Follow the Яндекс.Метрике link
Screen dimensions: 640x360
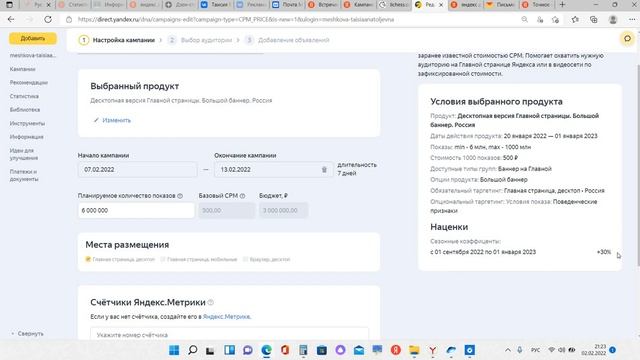(x=227, y=316)
